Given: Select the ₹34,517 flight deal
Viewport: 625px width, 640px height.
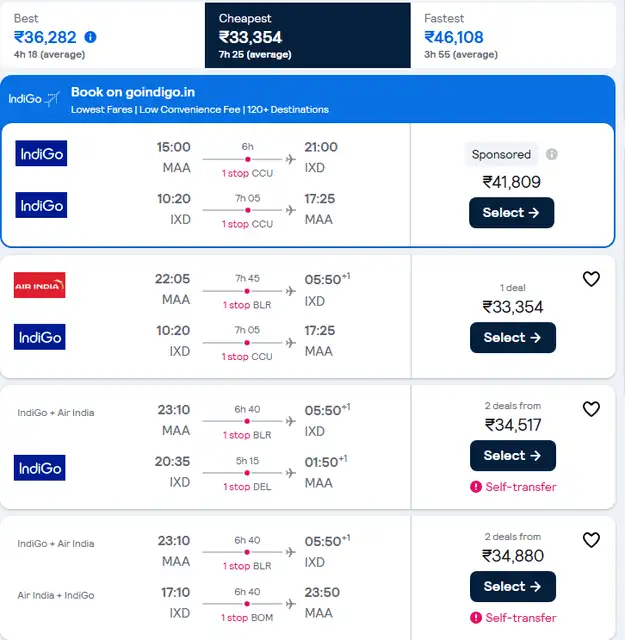Looking at the screenshot, I should click(513, 456).
